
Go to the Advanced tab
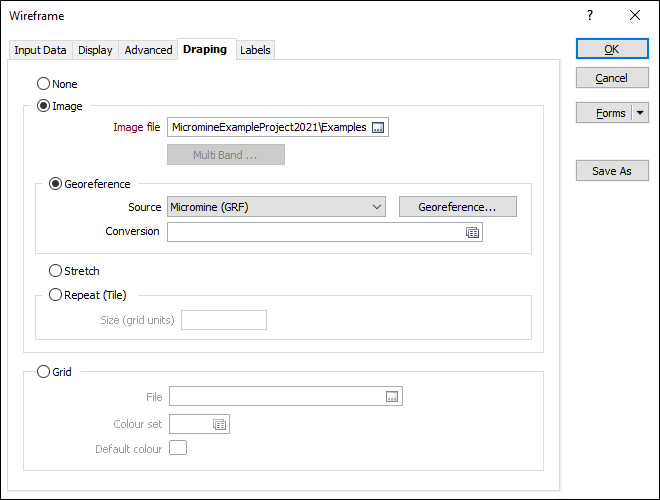148,50
